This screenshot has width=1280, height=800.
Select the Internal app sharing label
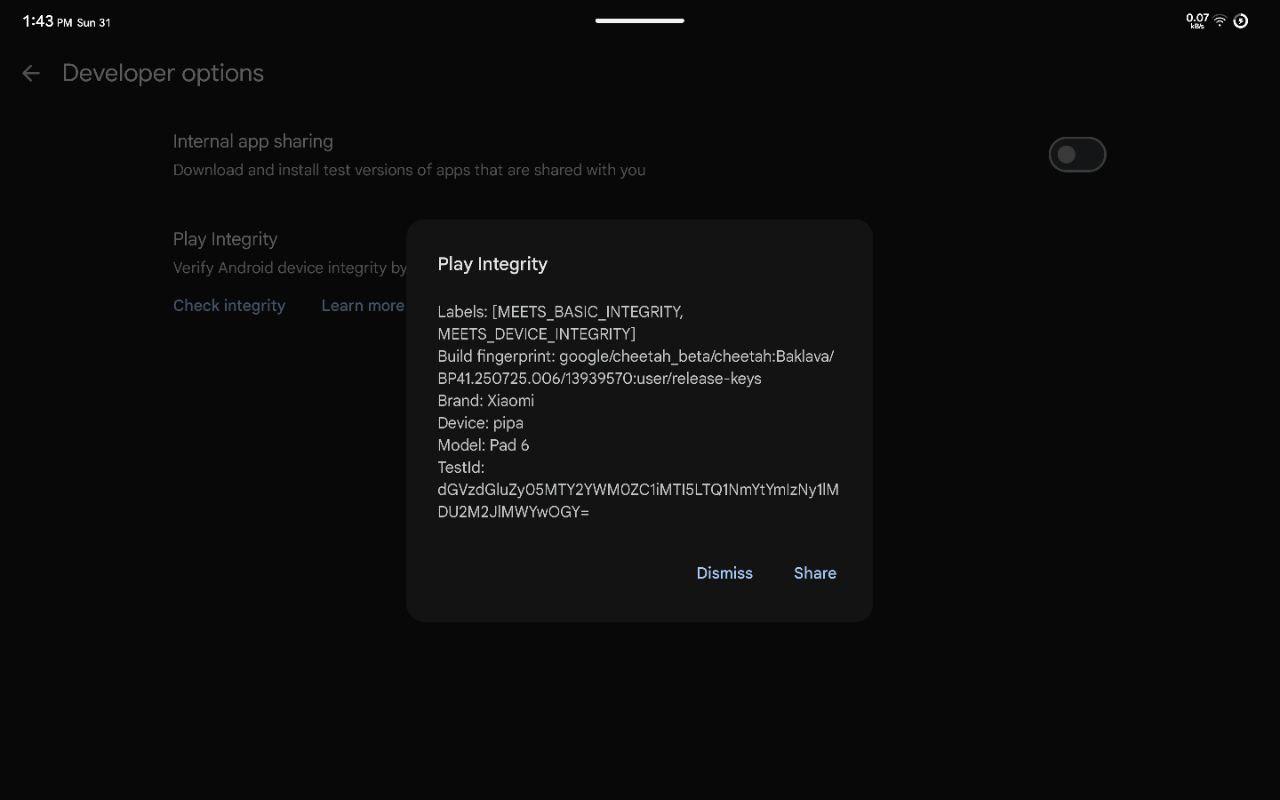pos(253,142)
